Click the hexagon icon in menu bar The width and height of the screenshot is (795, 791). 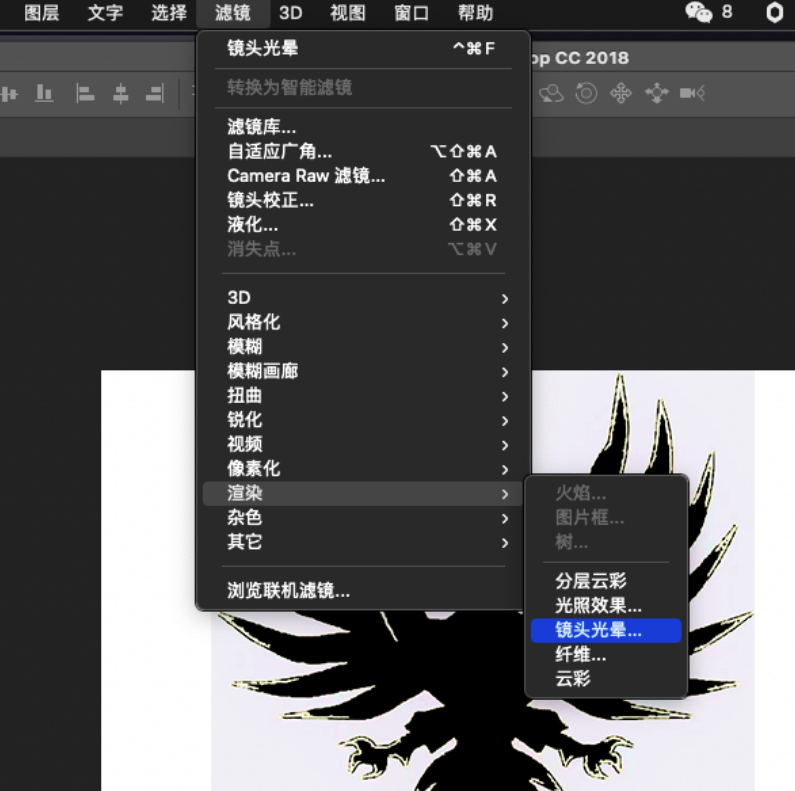click(x=775, y=12)
